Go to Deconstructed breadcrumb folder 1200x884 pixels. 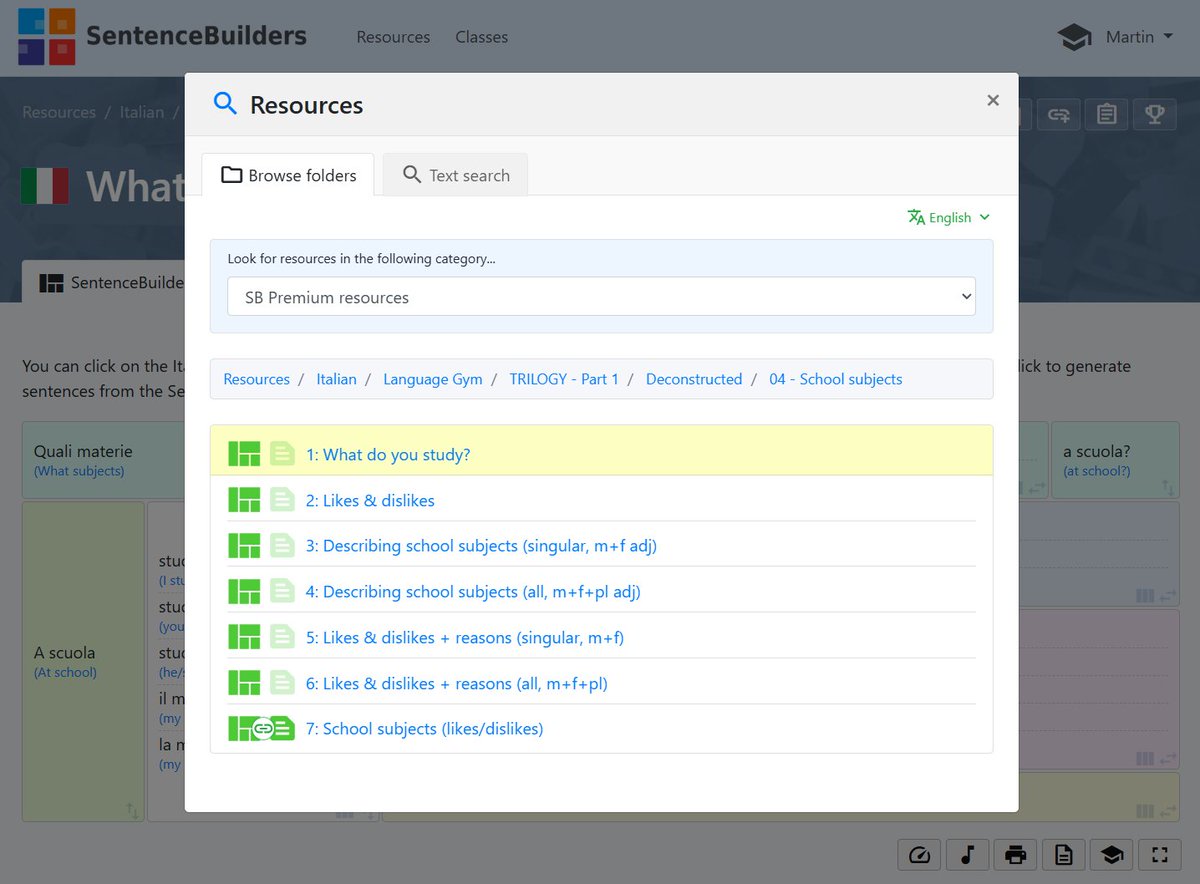pos(694,379)
